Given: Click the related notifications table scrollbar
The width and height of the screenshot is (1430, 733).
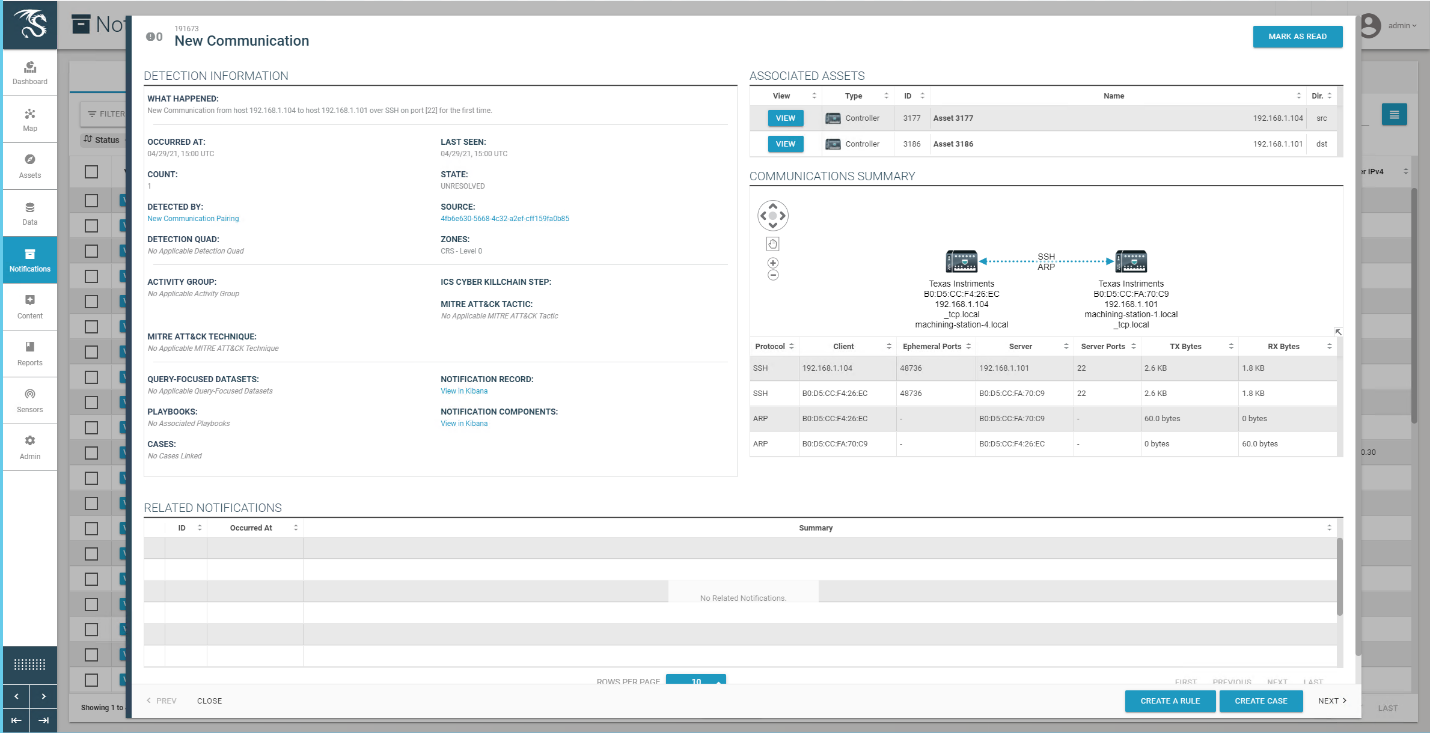Looking at the screenshot, I should [1340, 578].
